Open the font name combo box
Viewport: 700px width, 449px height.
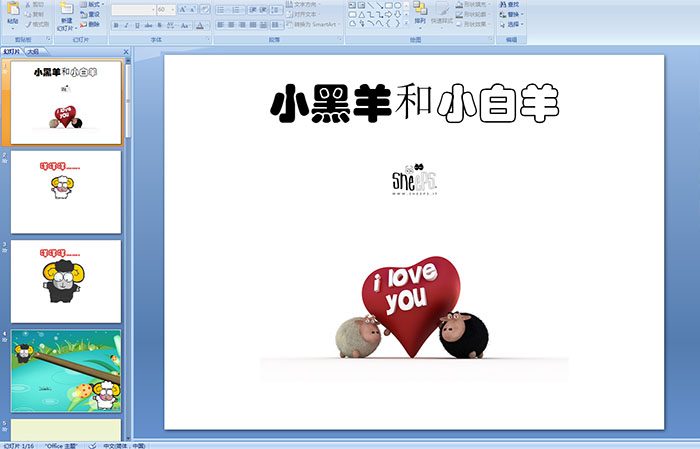pos(133,10)
